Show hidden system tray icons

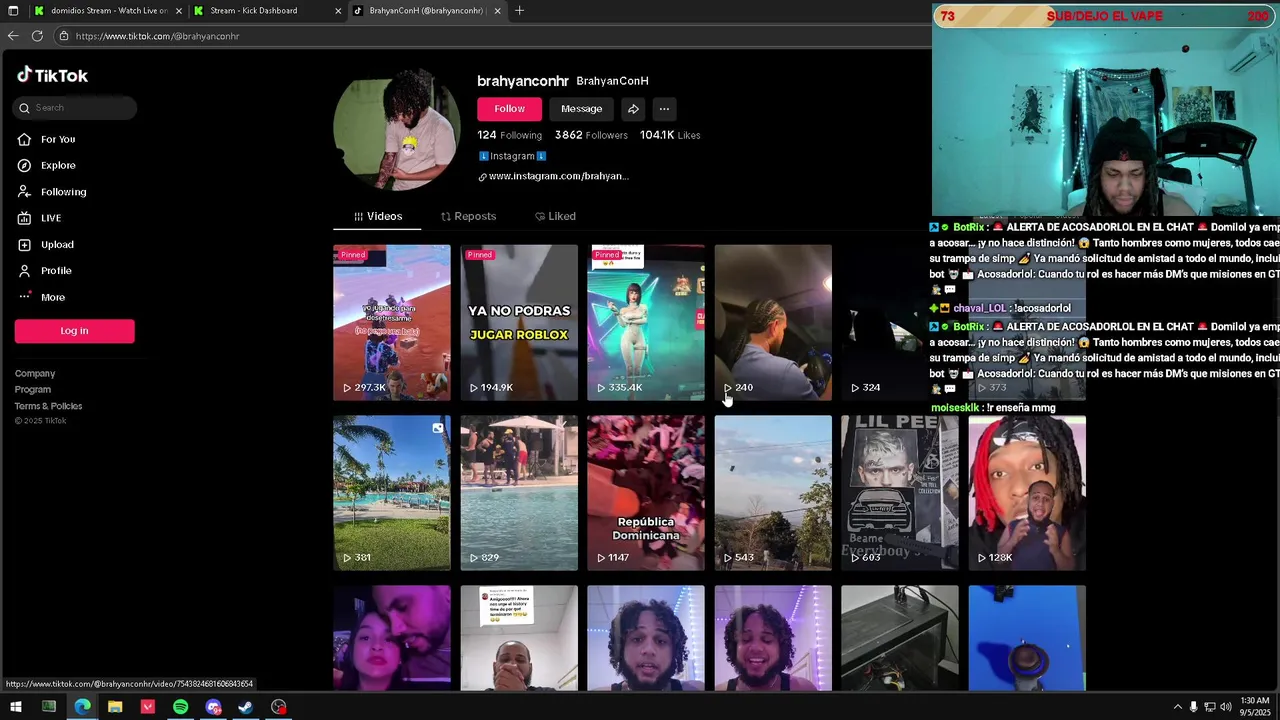(x=1177, y=707)
